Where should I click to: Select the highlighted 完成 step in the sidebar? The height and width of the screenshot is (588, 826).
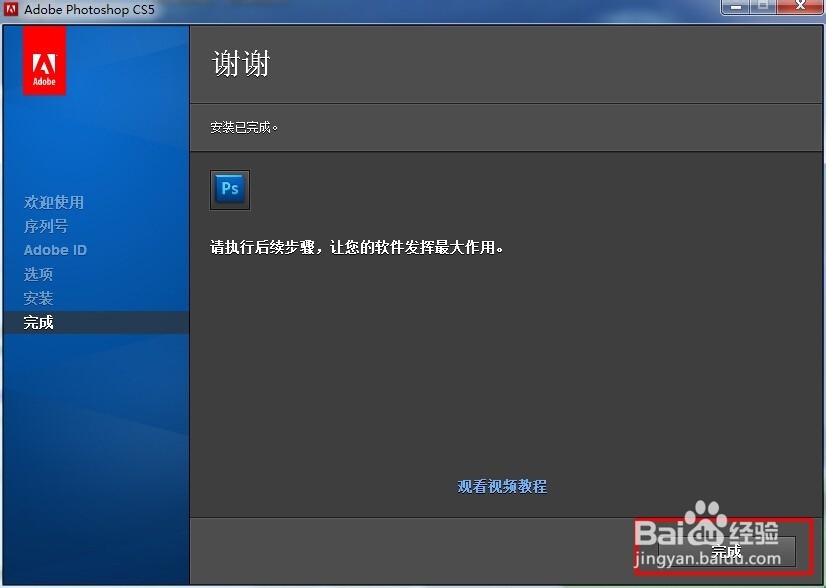coord(38,322)
